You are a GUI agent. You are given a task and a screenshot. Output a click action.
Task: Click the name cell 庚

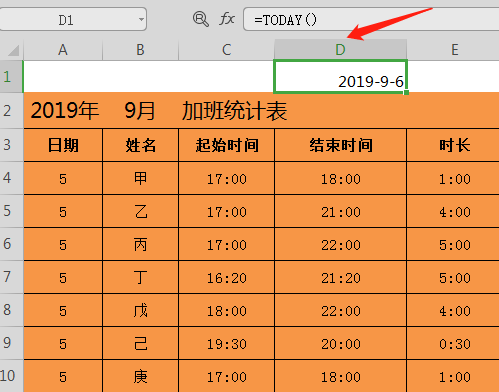point(140,376)
